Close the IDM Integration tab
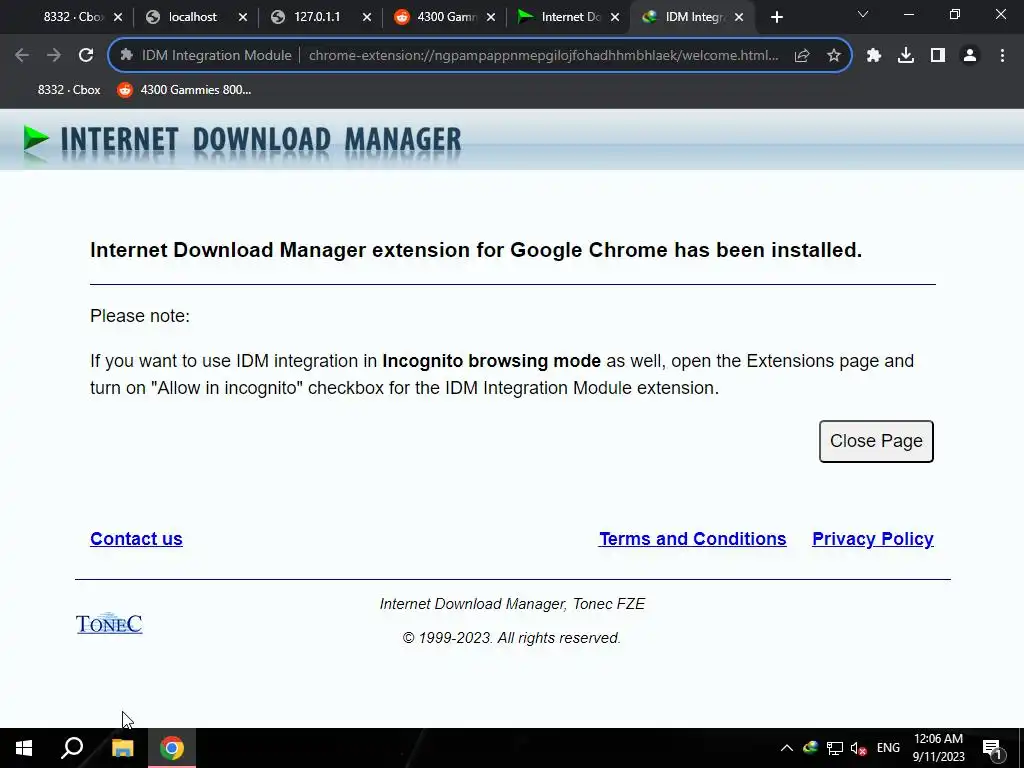The image size is (1024, 768). coord(739,18)
